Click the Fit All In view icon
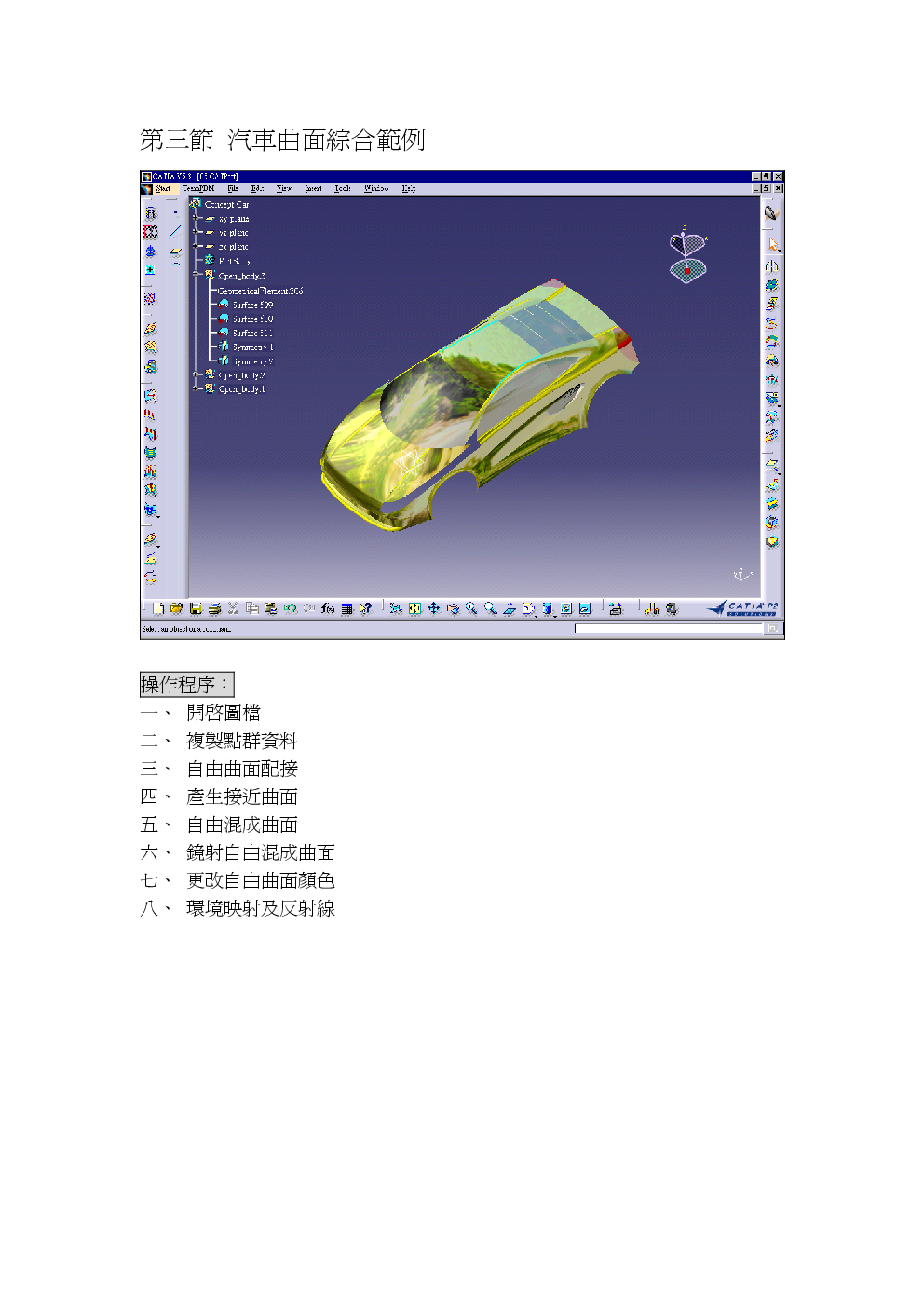This screenshot has height=1307, width=924. pos(414,608)
